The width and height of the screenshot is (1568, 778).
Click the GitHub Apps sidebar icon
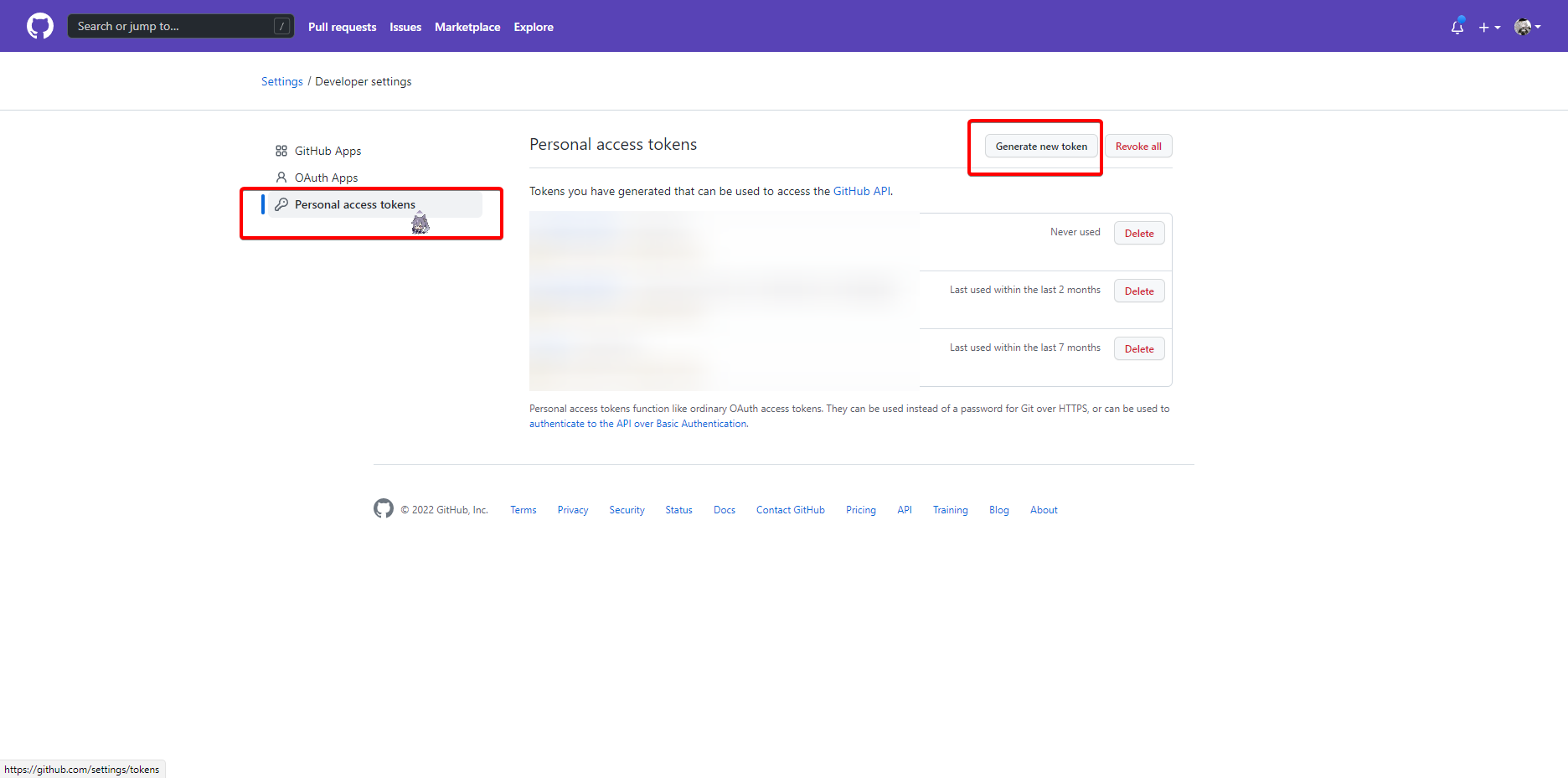click(281, 151)
